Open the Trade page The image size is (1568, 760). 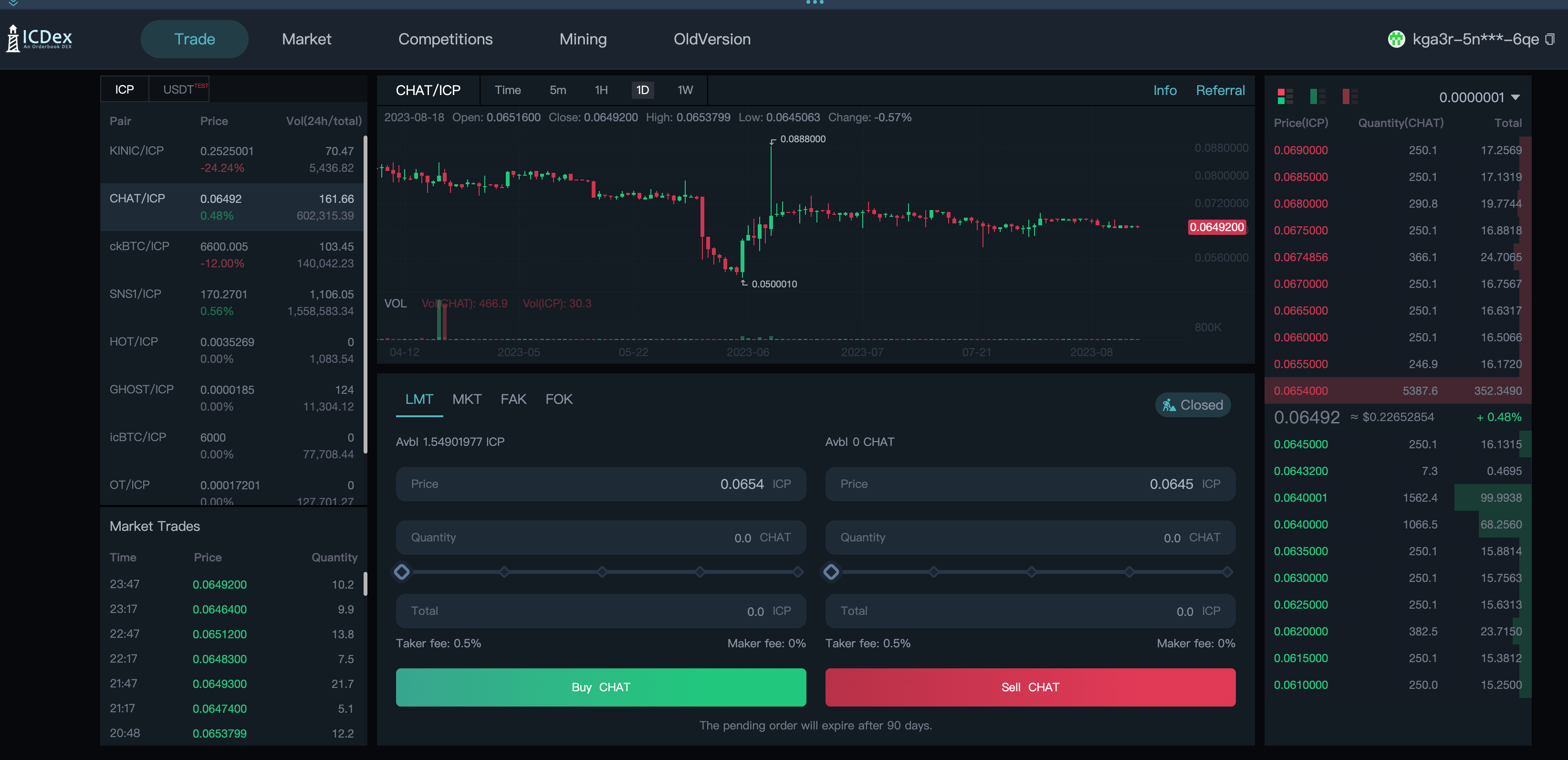pyautogui.click(x=194, y=39)
